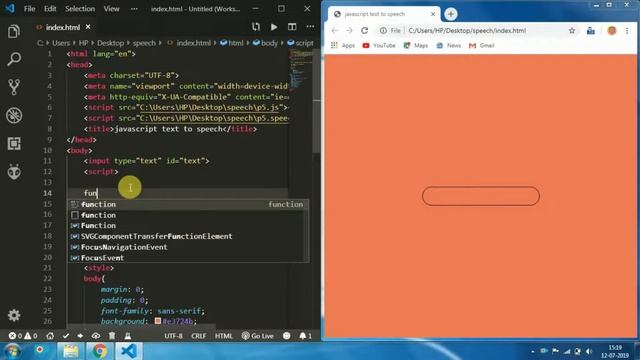Select the index.html tab
Screen dimensions: 640x360
(62, 27)
